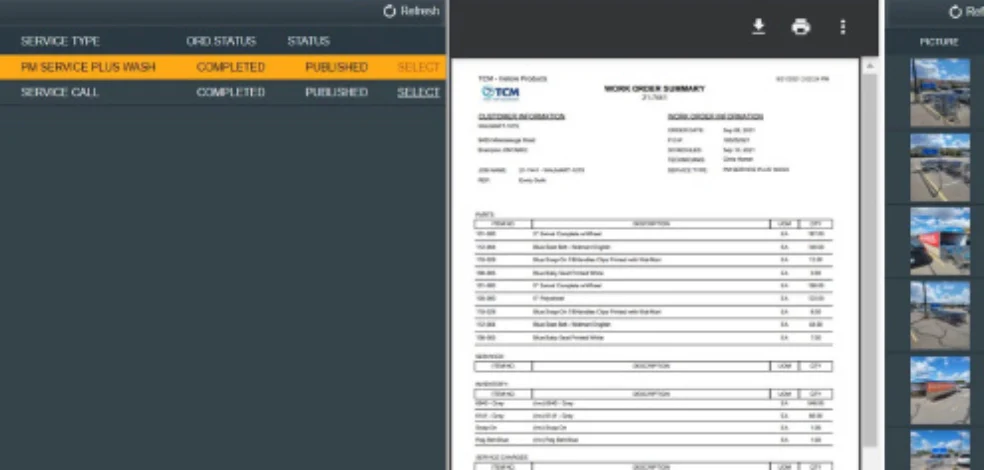Refresh the pictures panel
The width and height of the screenshot is (984, 470).
tap(966, 11)
